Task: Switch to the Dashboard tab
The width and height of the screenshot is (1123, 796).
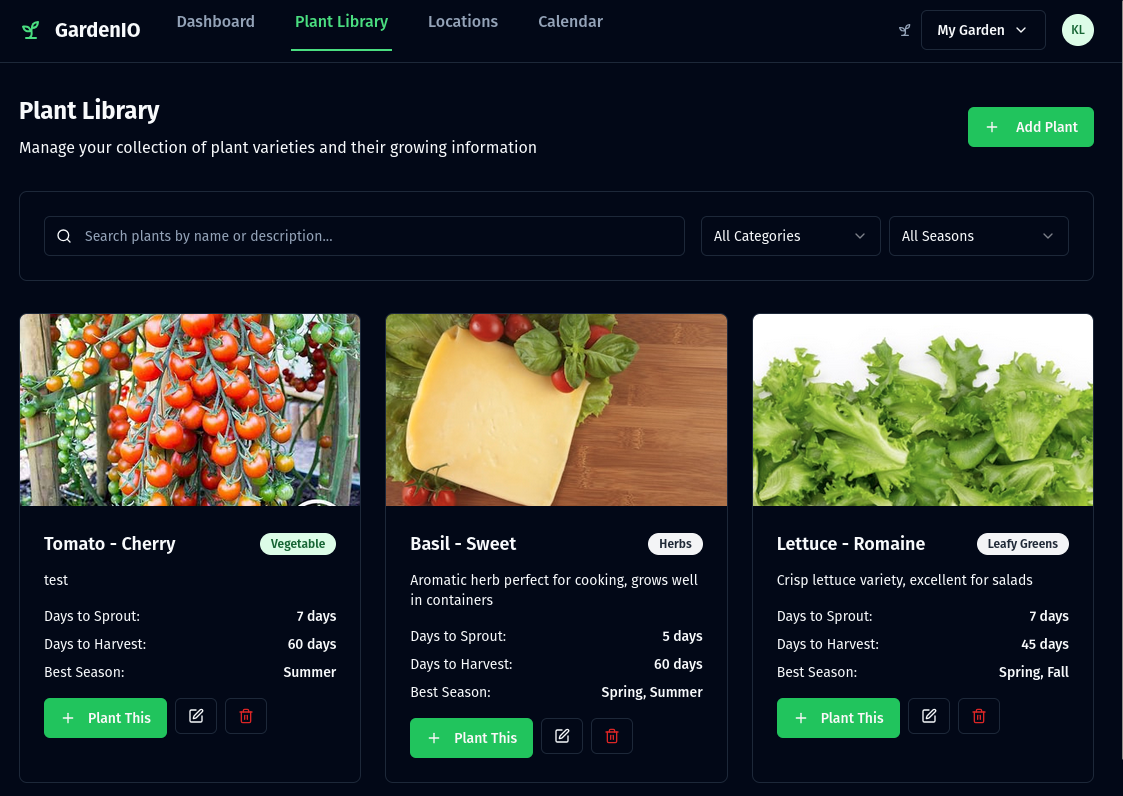Action: 216,21
